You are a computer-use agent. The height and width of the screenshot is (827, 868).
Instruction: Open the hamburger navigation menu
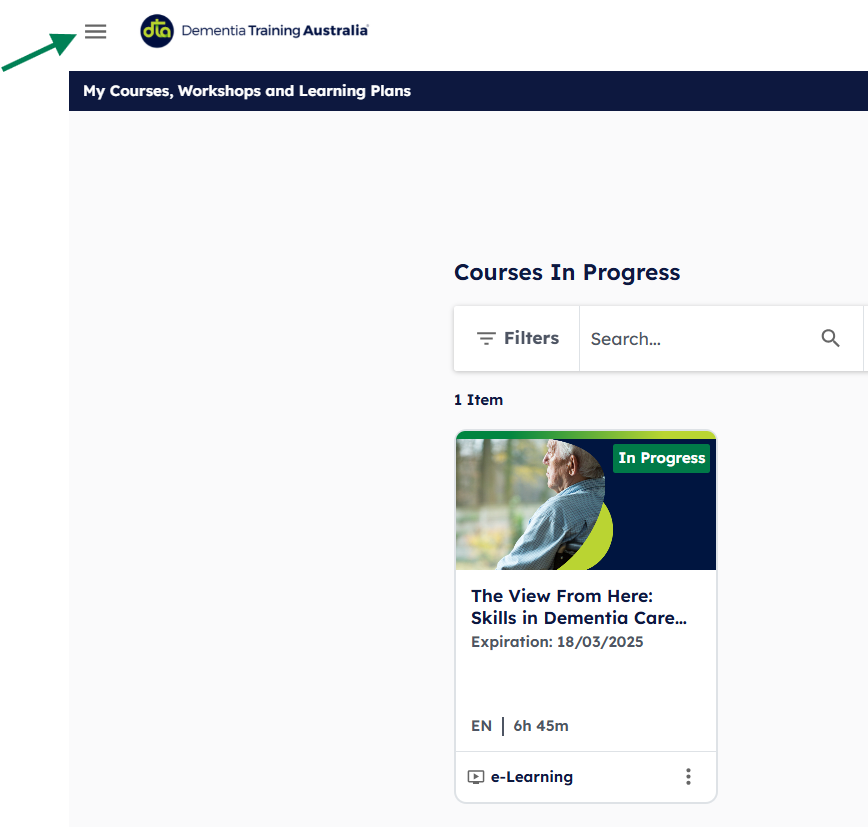[95, 32]
